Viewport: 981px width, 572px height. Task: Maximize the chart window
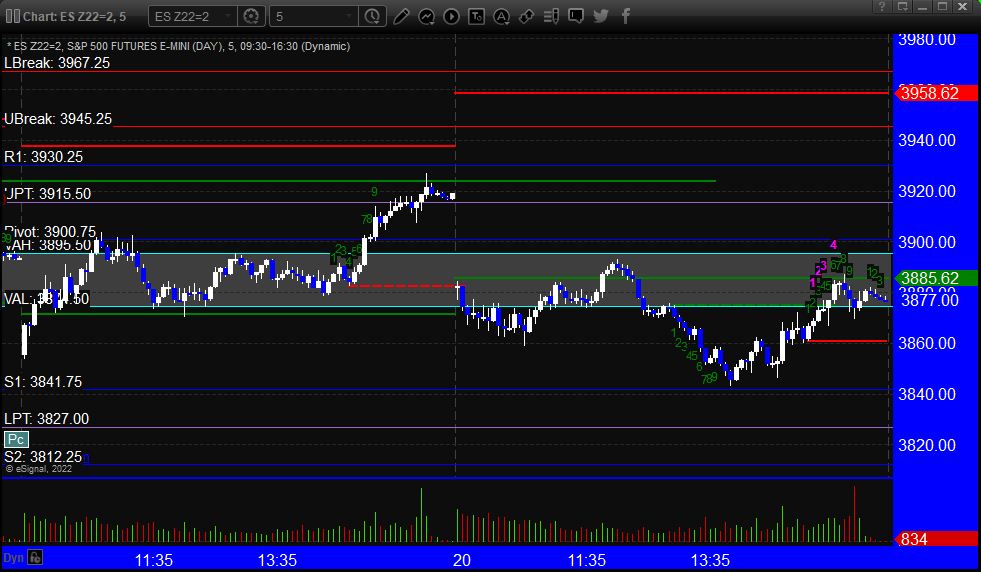(x=942, y=6)
